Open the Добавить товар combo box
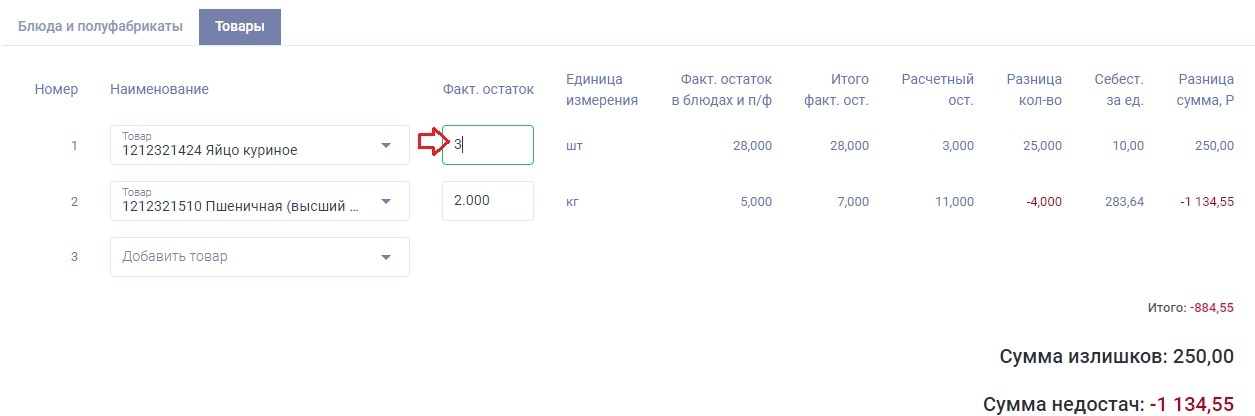1255x416 pixels. 246,257
